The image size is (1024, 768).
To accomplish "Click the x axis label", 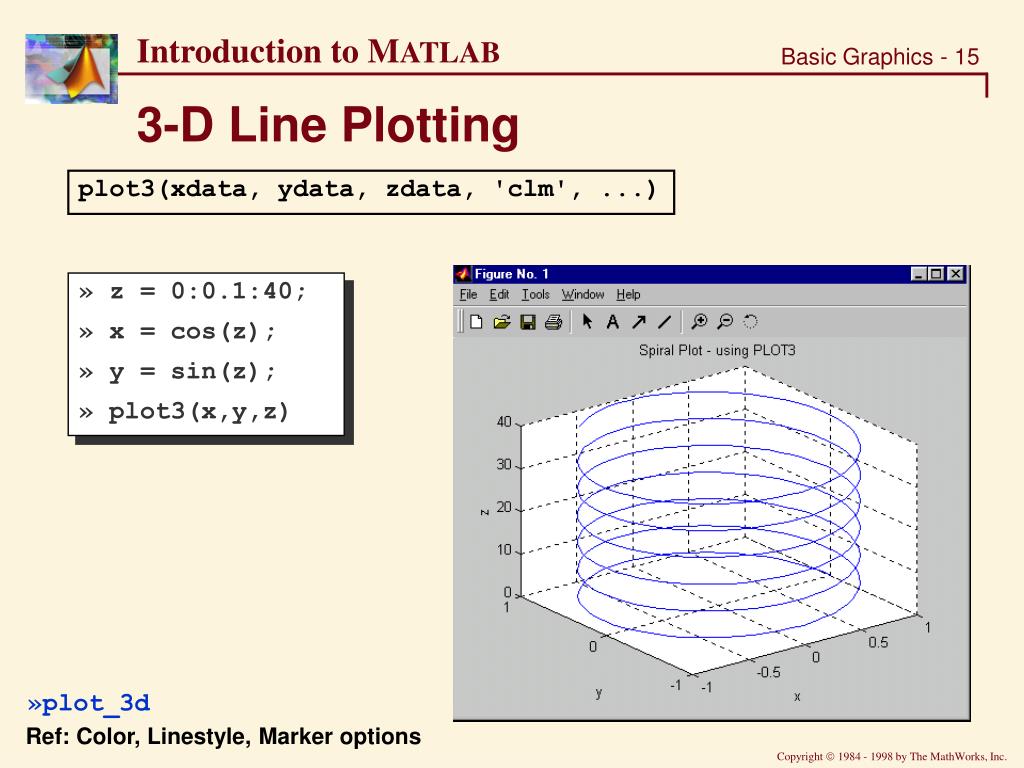I will [797, 697].
